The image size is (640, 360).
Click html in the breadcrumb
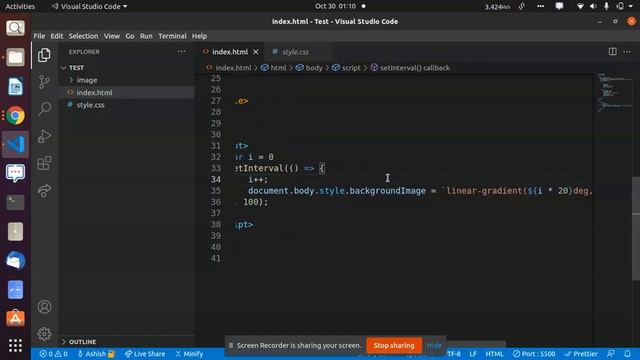tap(278, 68)
